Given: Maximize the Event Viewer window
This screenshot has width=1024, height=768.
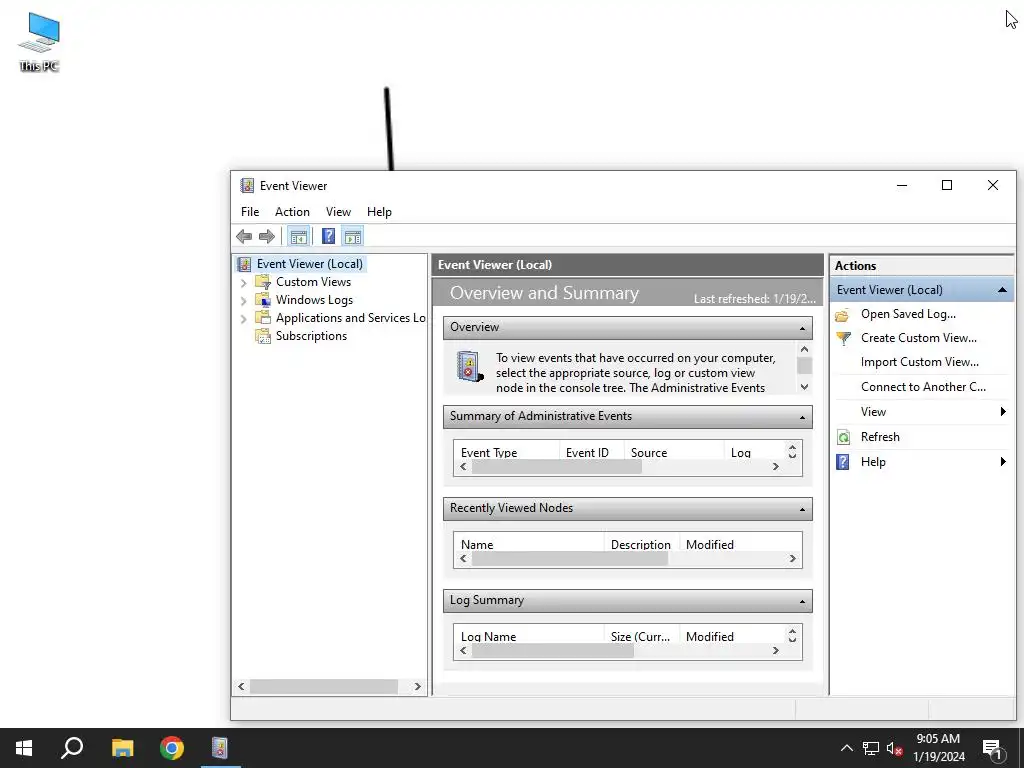Looking at the screenshot, I should 947,185.
